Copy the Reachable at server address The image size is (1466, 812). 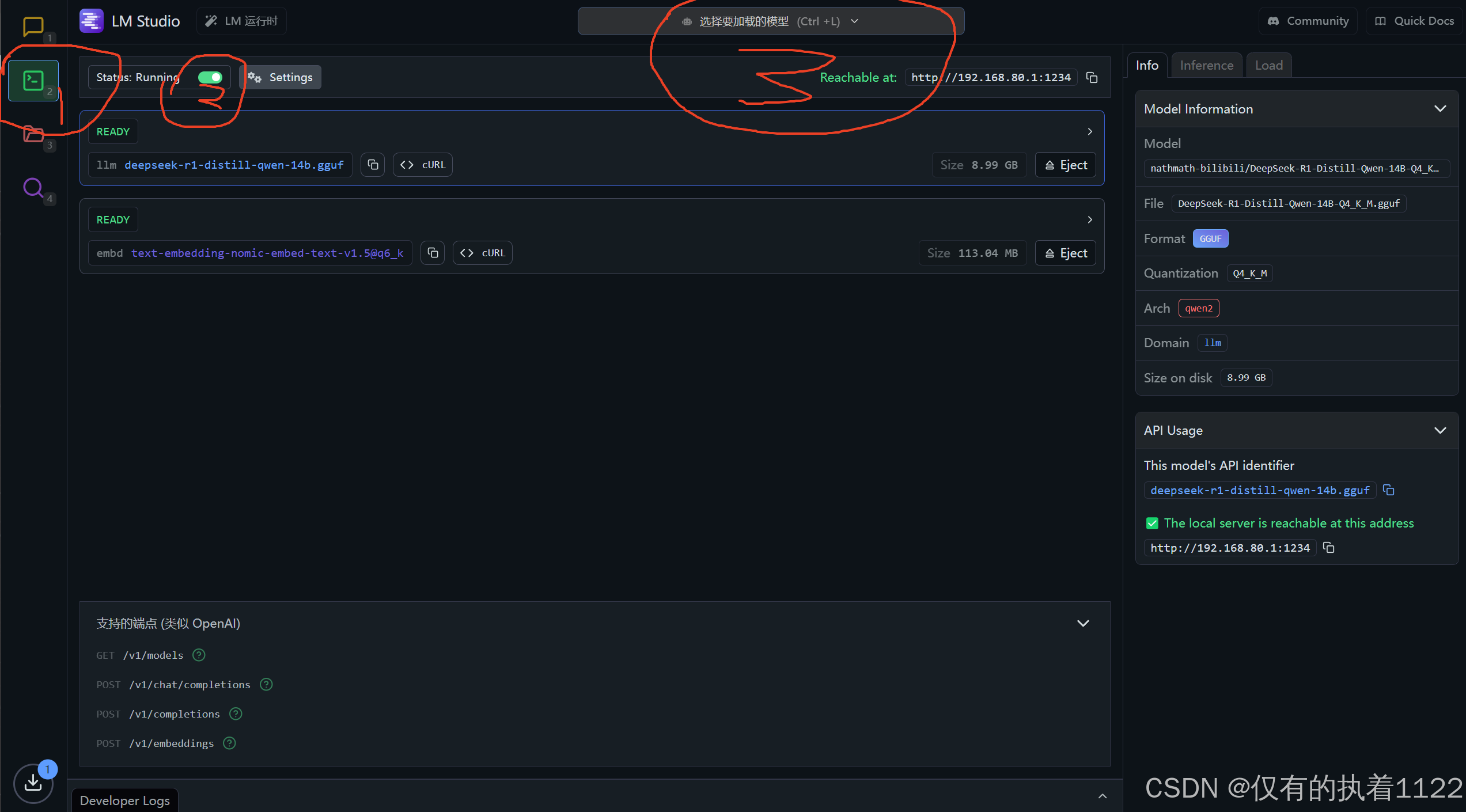coord(1092,77)
